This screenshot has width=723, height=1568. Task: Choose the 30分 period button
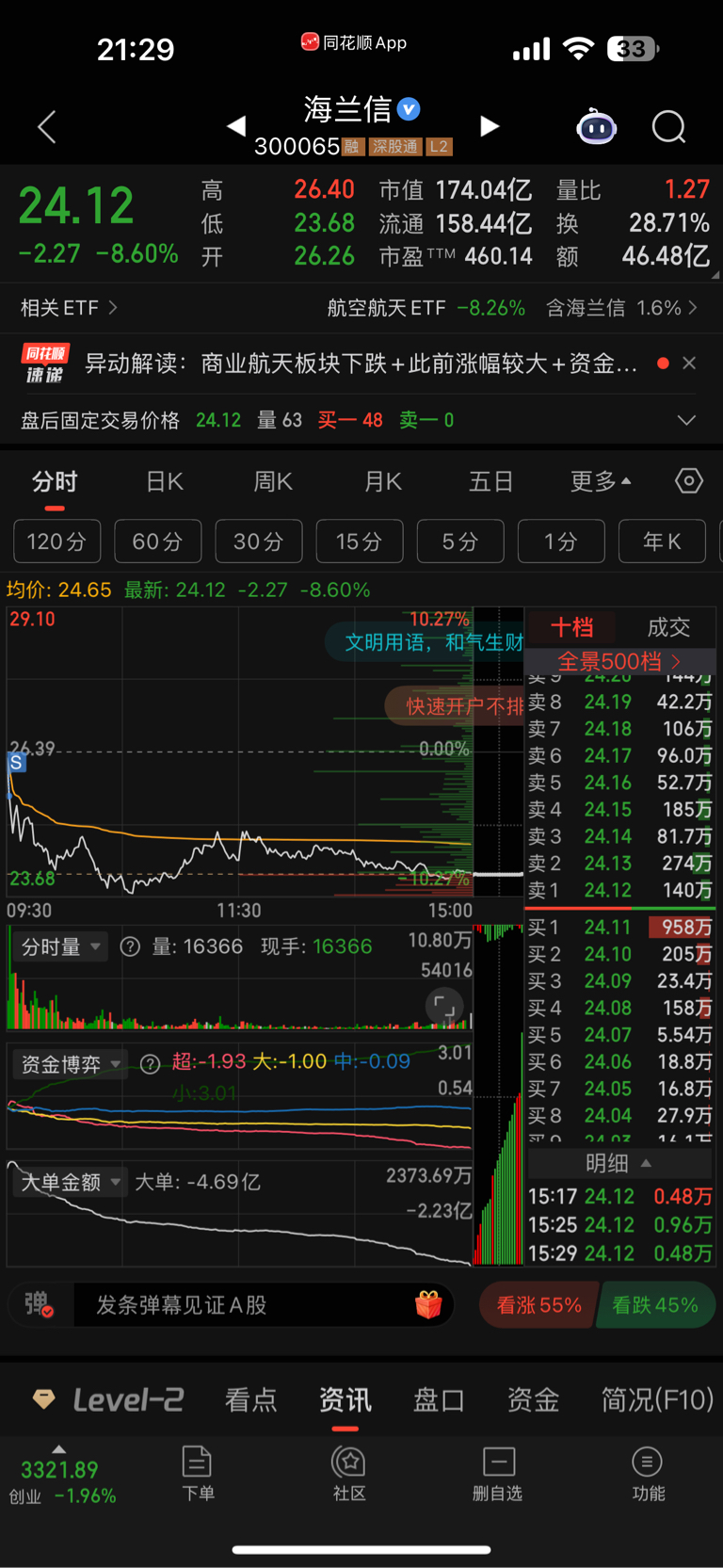coord(259,542)
